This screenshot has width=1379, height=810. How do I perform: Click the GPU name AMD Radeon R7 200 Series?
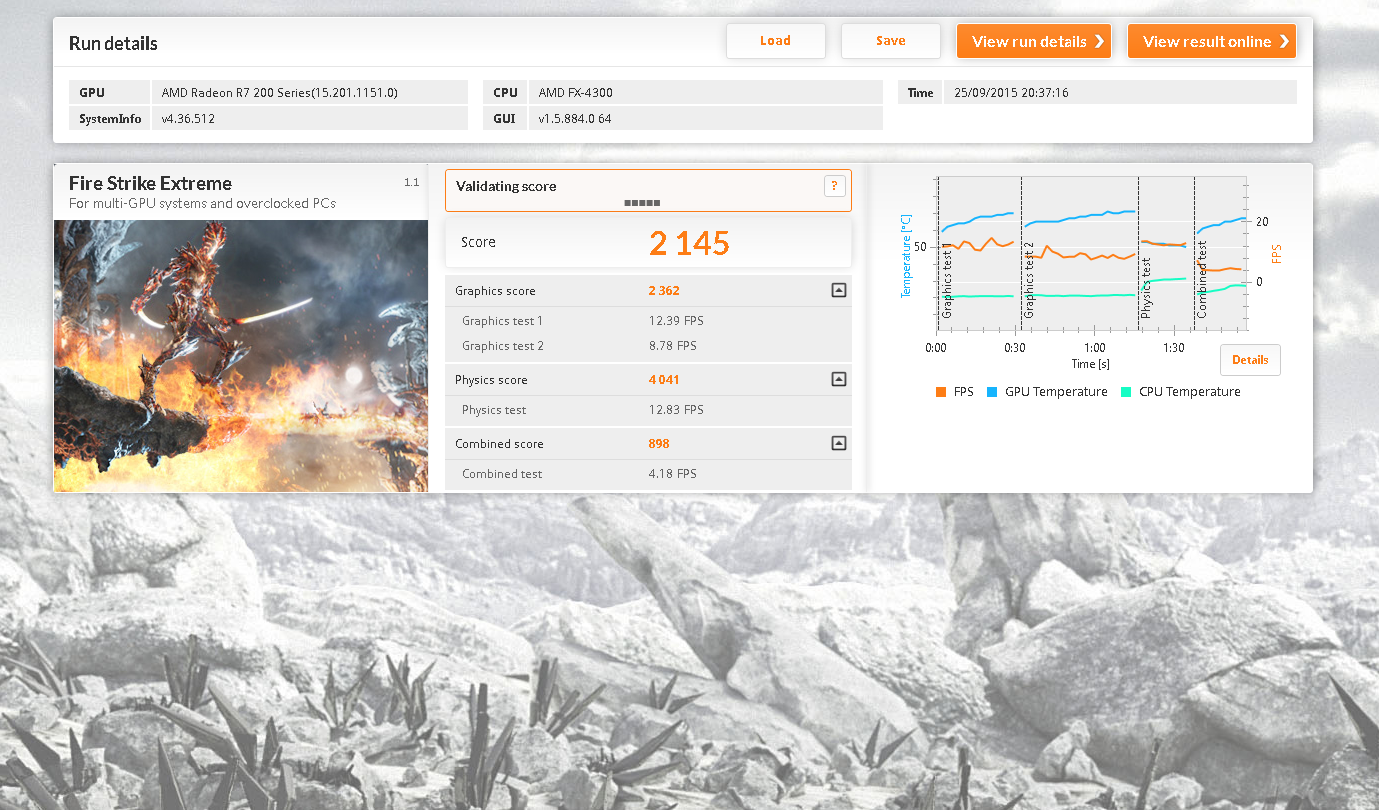(x=280, y=93)
